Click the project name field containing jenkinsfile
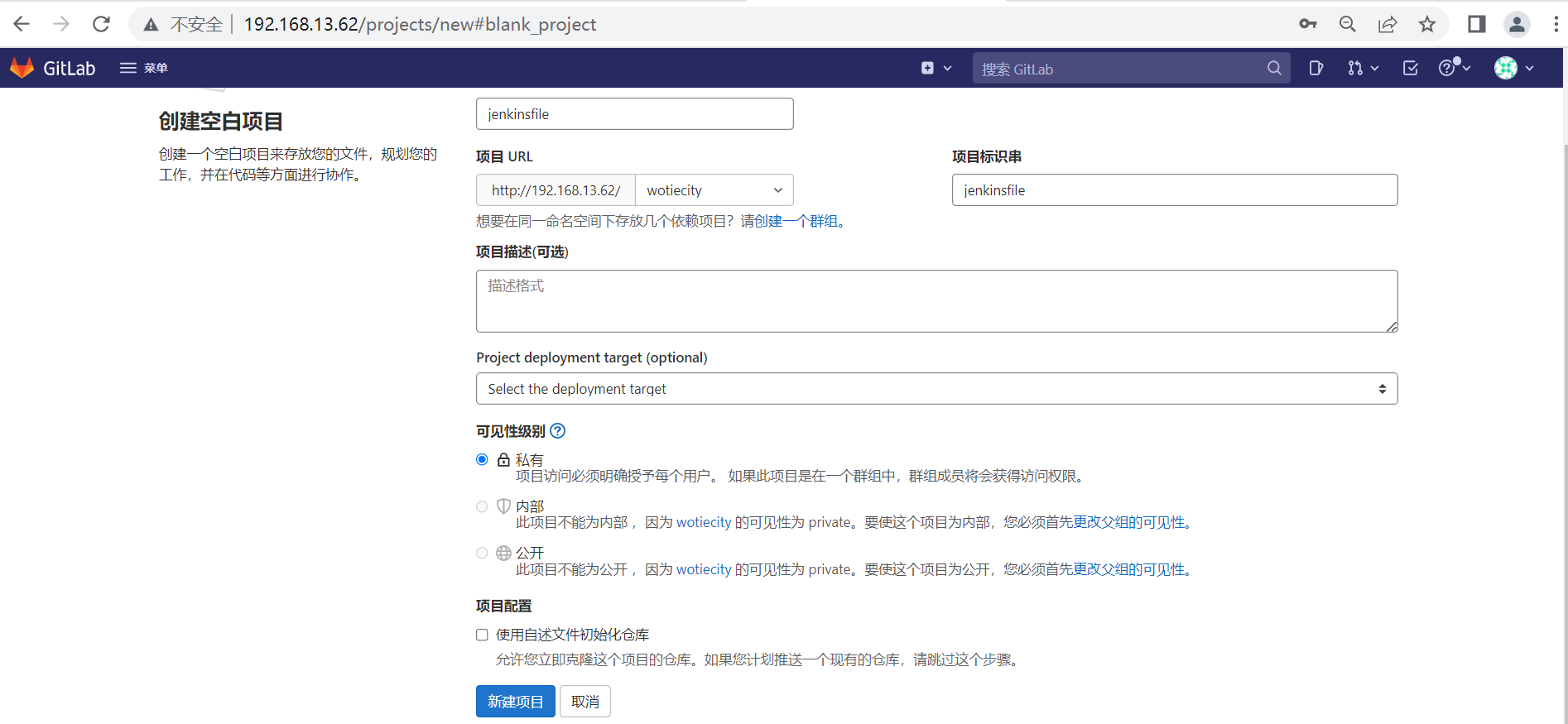This screenshot has height=724, width=1568. (635, 114)
